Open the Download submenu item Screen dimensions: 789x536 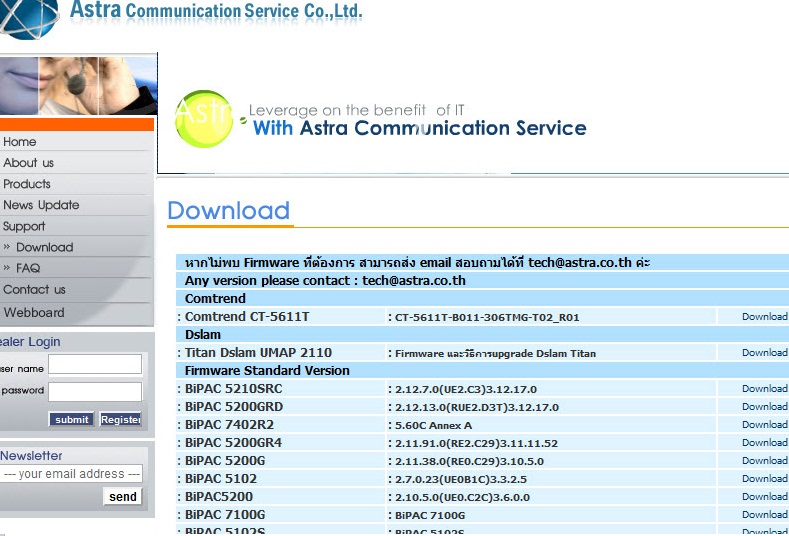point(44,248)
